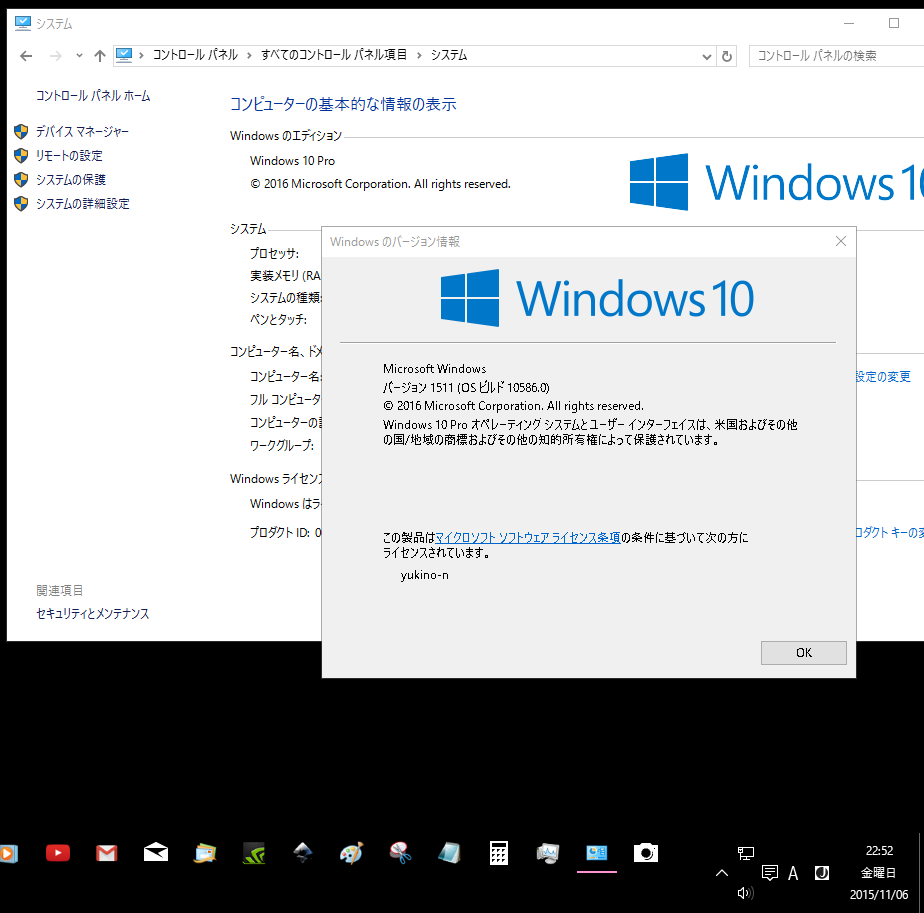This screenshot has height=913, width=924.
Task: Launch the white envelope Mail app
Action: pos(156,852)
